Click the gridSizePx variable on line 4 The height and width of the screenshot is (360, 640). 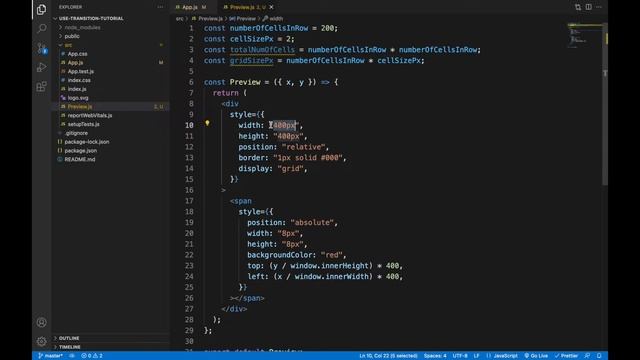point(251,60)
